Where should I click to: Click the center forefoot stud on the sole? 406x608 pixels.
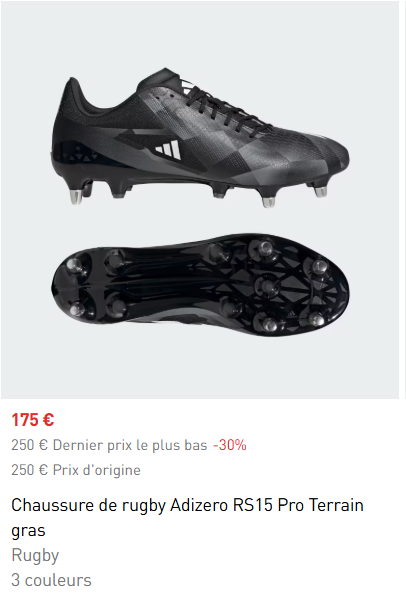(267, 286)
